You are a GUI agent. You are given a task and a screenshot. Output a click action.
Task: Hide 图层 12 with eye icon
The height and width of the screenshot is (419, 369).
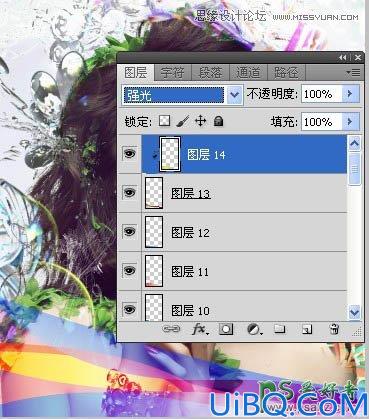129,231
